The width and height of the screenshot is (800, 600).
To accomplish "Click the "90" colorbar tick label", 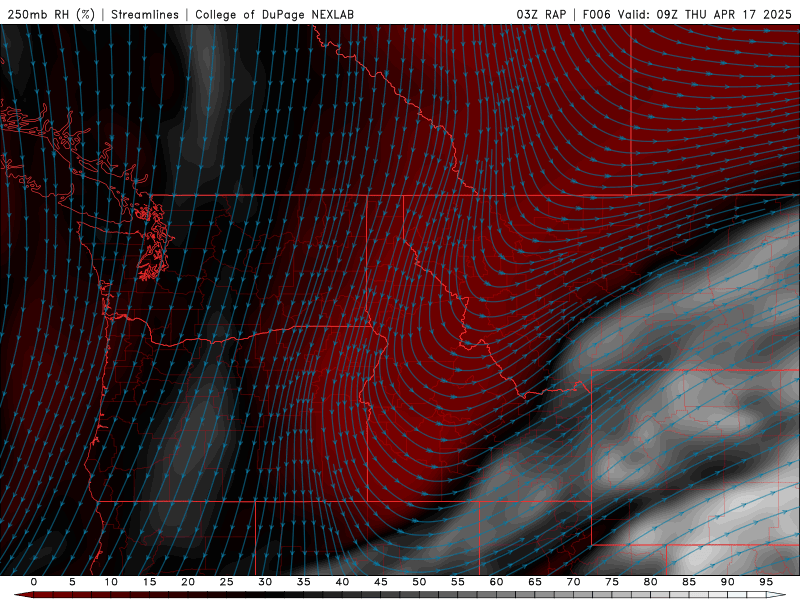I will (x=727, y=582).
